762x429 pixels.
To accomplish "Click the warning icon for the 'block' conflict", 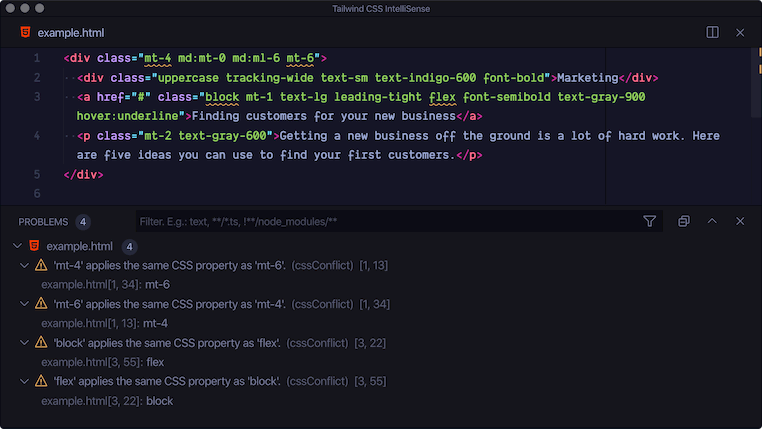I will point(42,343).
